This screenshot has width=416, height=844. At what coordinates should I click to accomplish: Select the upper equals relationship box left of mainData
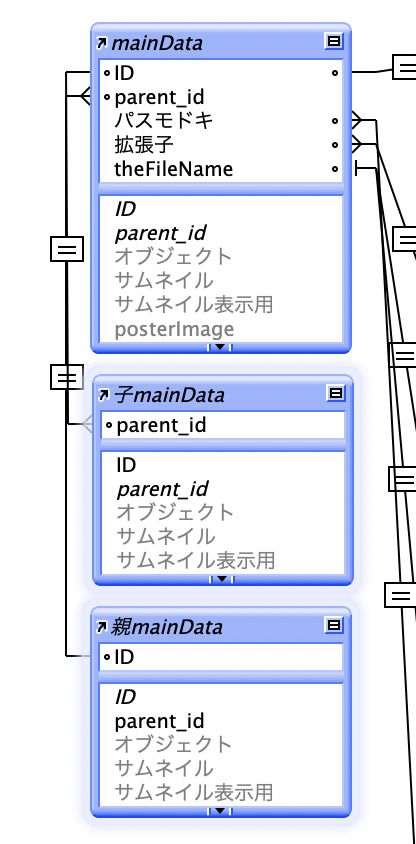(x=67, y=249)
